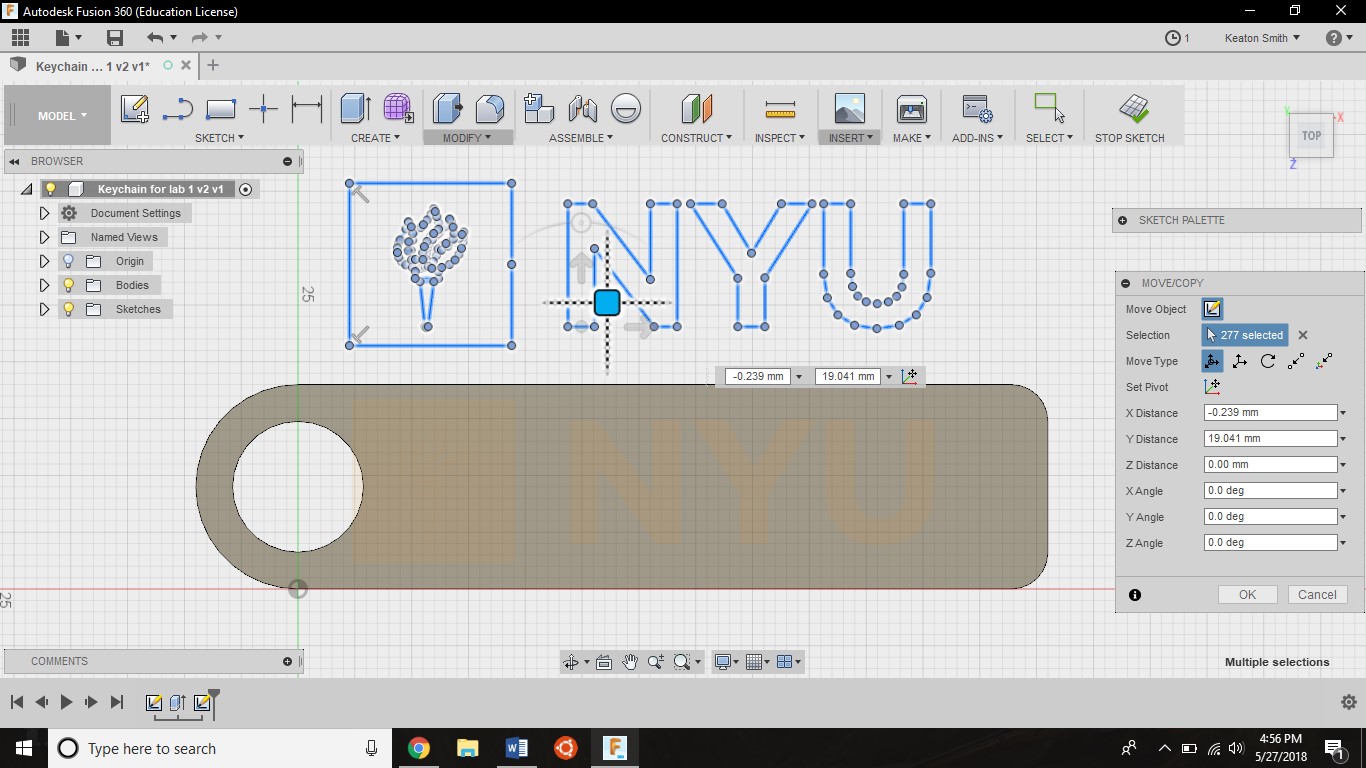
Task: Expand the Bodies folder node
Action: (x=44, y=285)
